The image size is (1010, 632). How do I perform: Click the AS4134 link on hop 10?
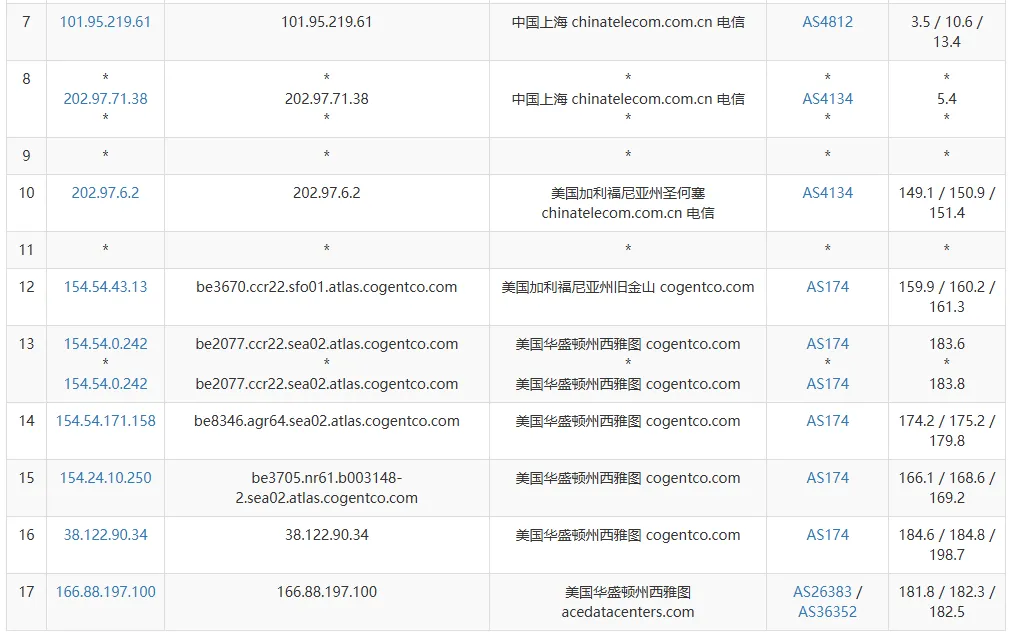[826, 193]
